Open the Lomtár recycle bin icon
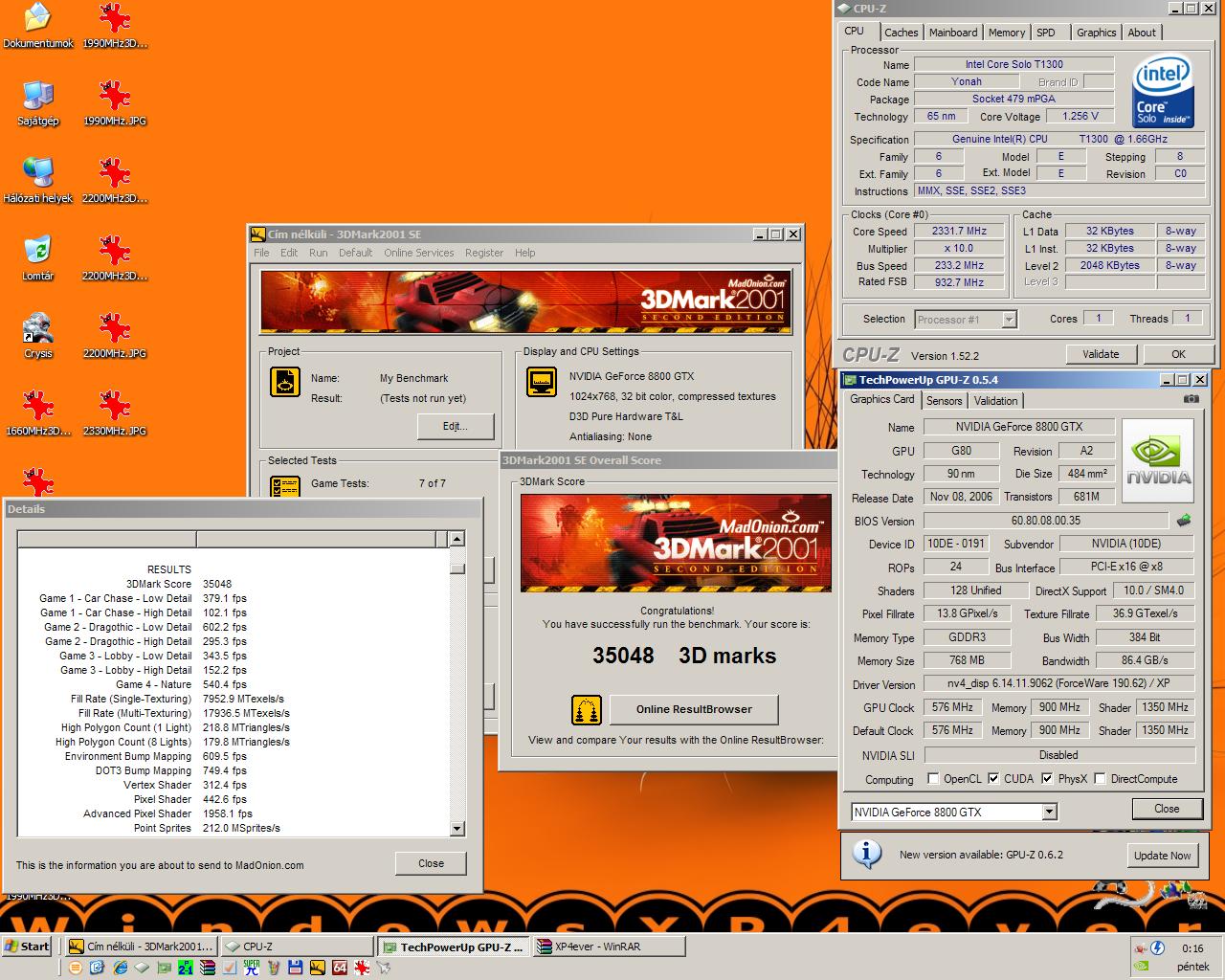Screen dimensions: 1225x980 [x=38, y=258]
